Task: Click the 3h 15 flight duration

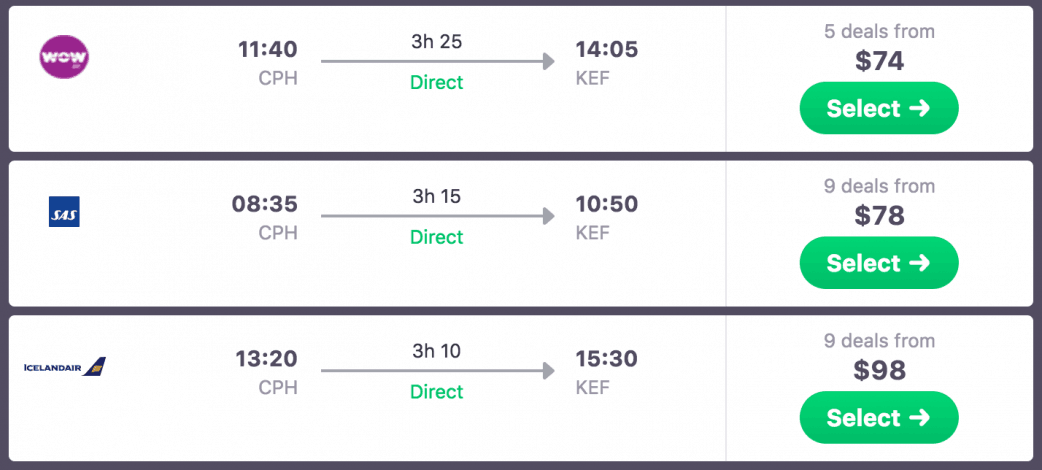Action: 437,196
